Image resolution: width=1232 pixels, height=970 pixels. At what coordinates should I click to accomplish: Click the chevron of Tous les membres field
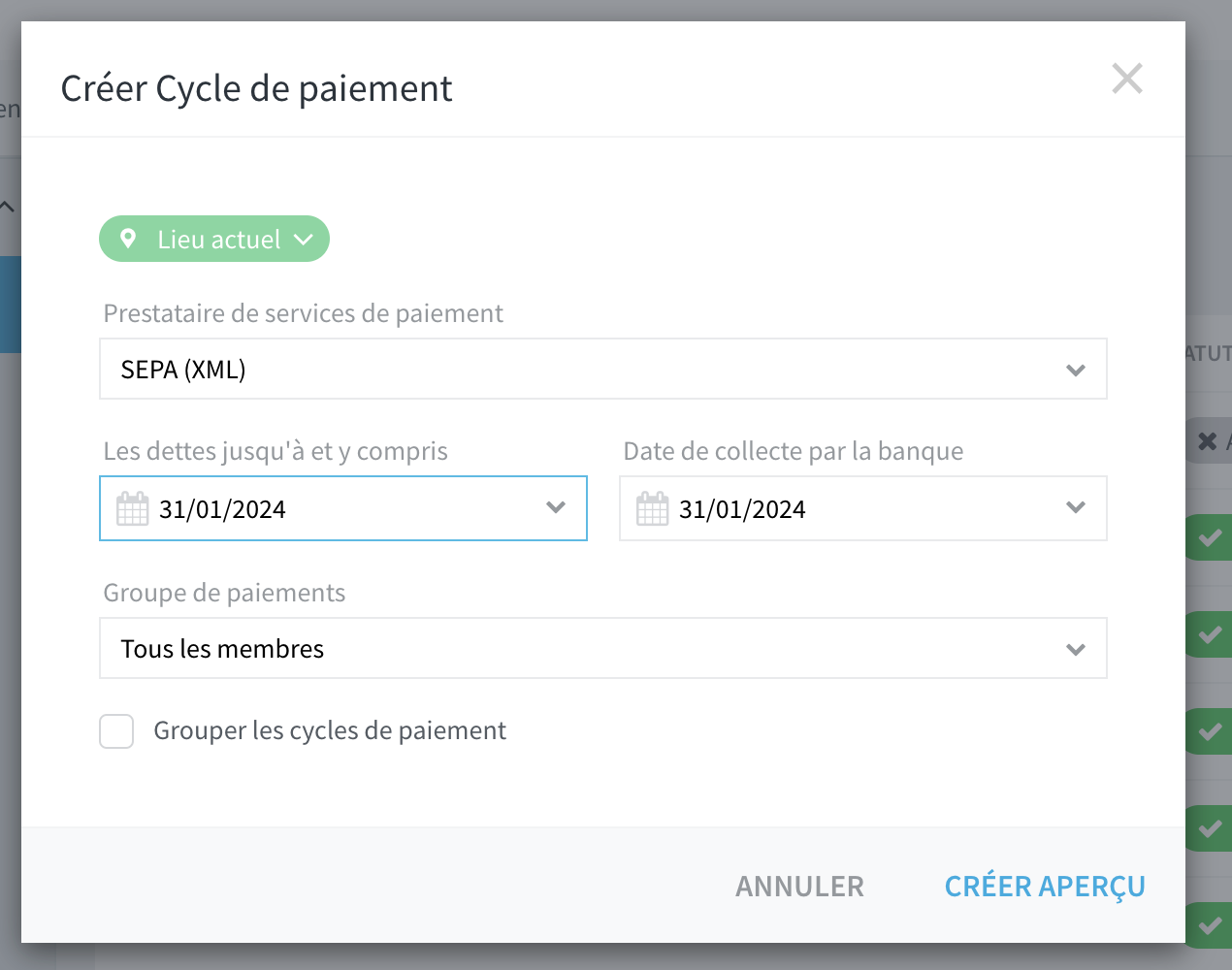point(1075,649)
